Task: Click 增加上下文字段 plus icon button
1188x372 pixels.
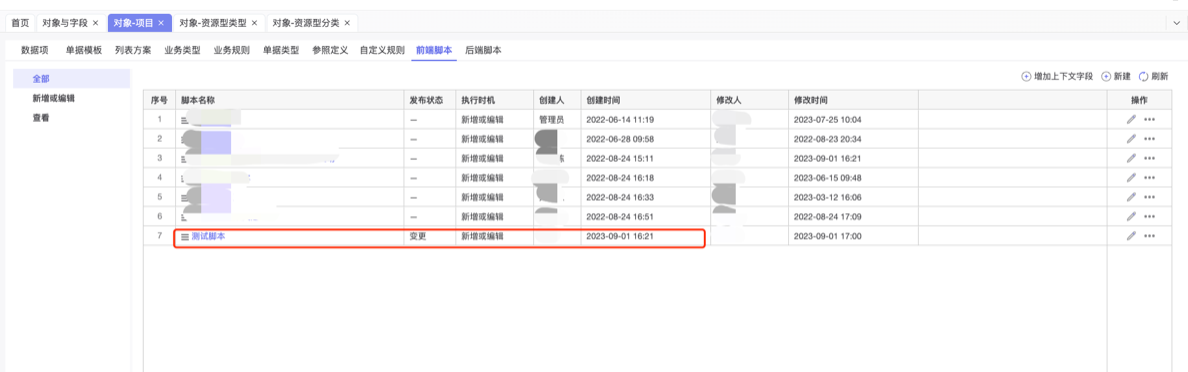Action: [1027, 77]
